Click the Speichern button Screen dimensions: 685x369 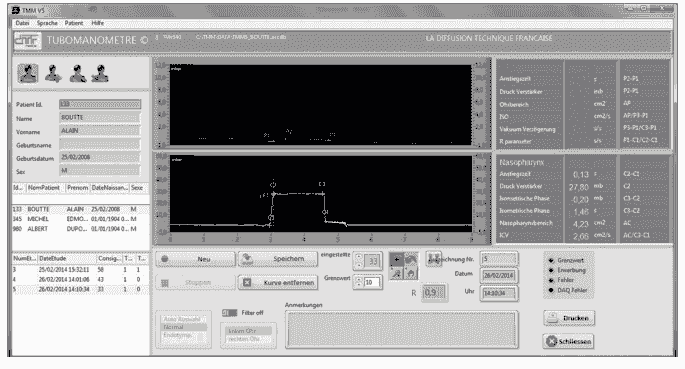[278, 259]
